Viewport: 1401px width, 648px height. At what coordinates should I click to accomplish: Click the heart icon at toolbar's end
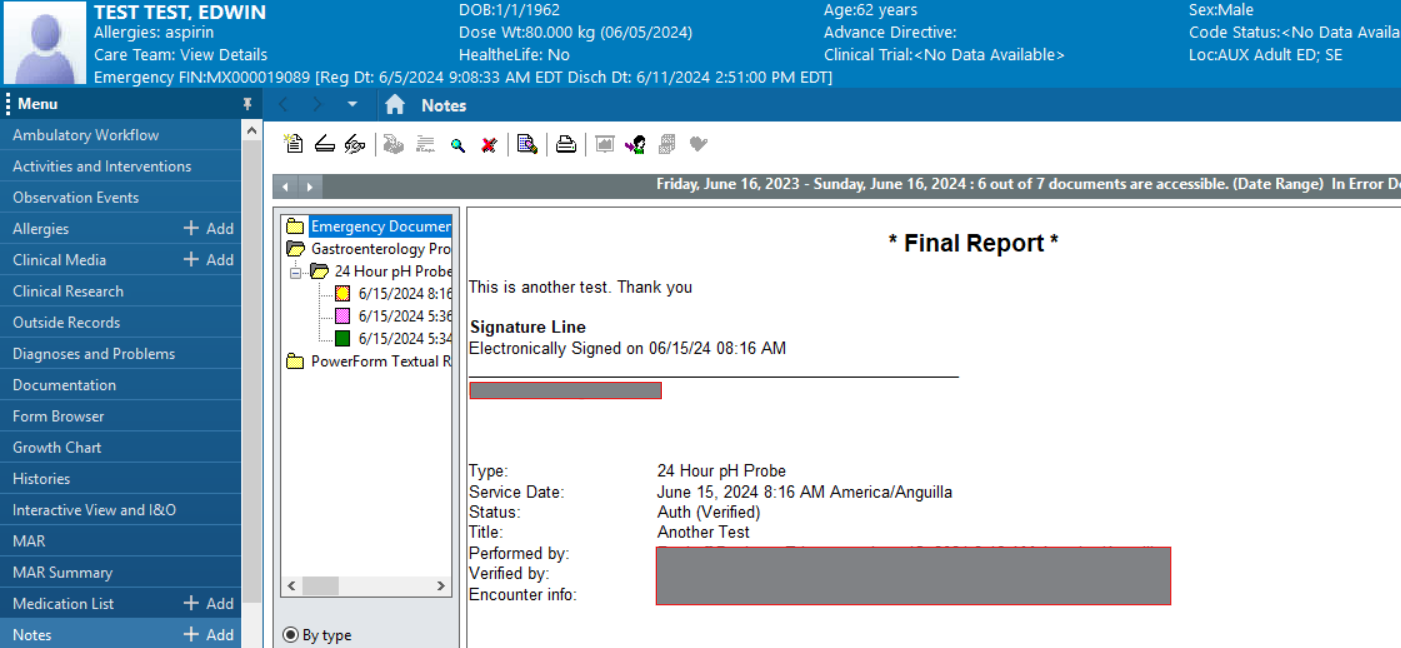[697, 143]
